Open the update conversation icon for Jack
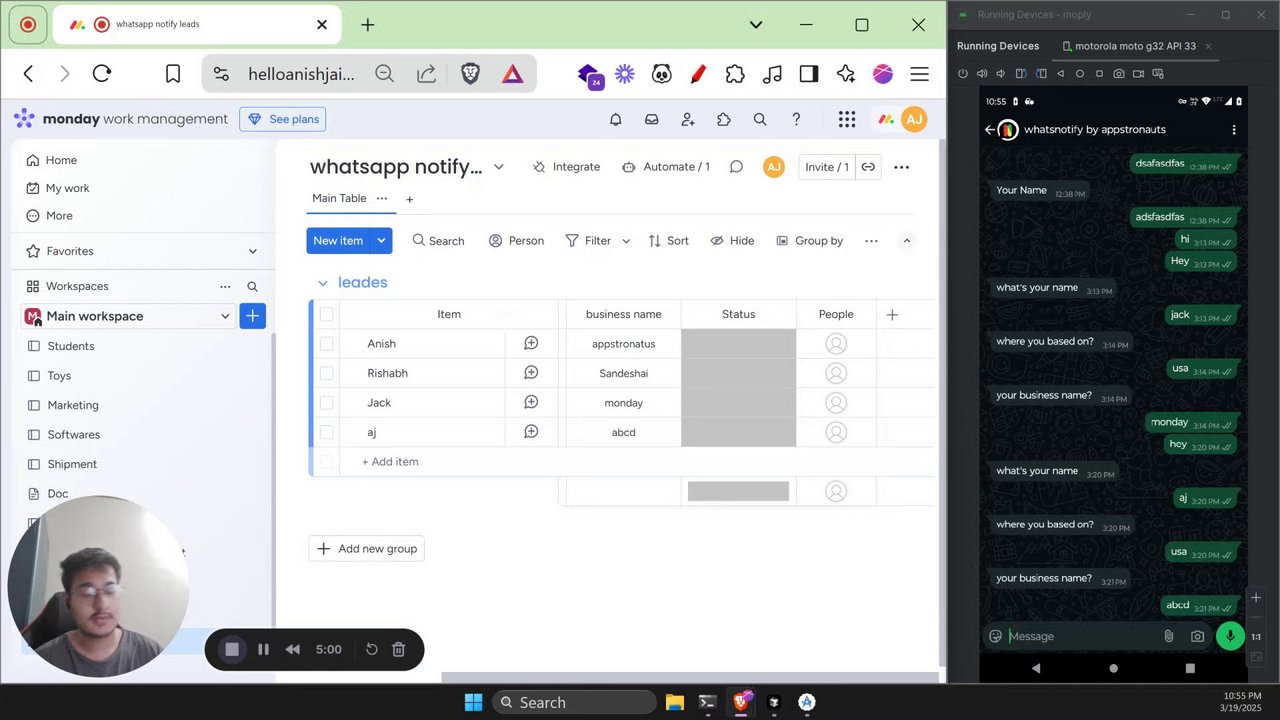 tap(531, 402)
